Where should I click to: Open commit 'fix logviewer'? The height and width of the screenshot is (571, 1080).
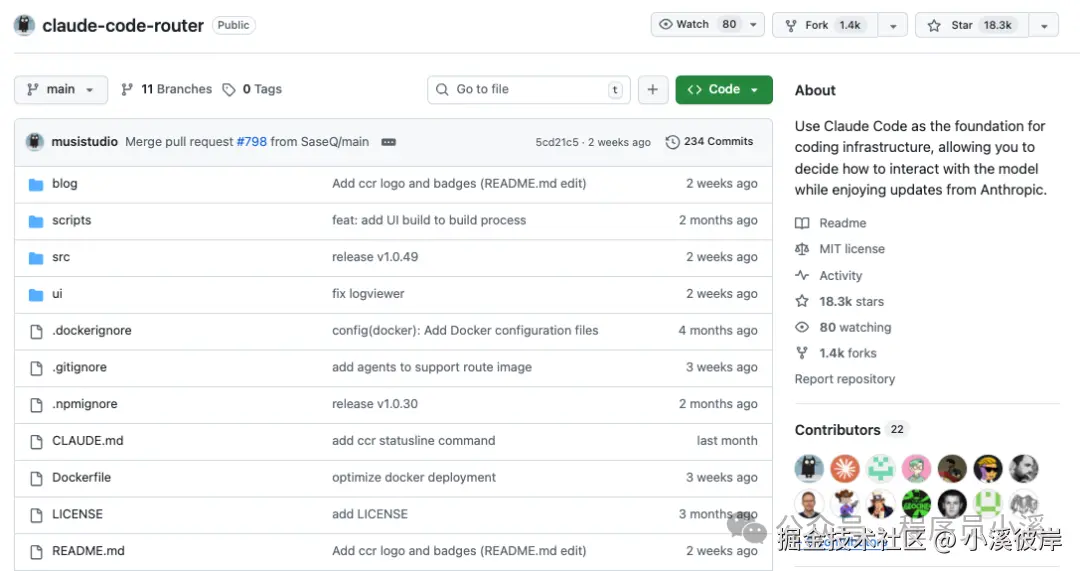(368, 293)
